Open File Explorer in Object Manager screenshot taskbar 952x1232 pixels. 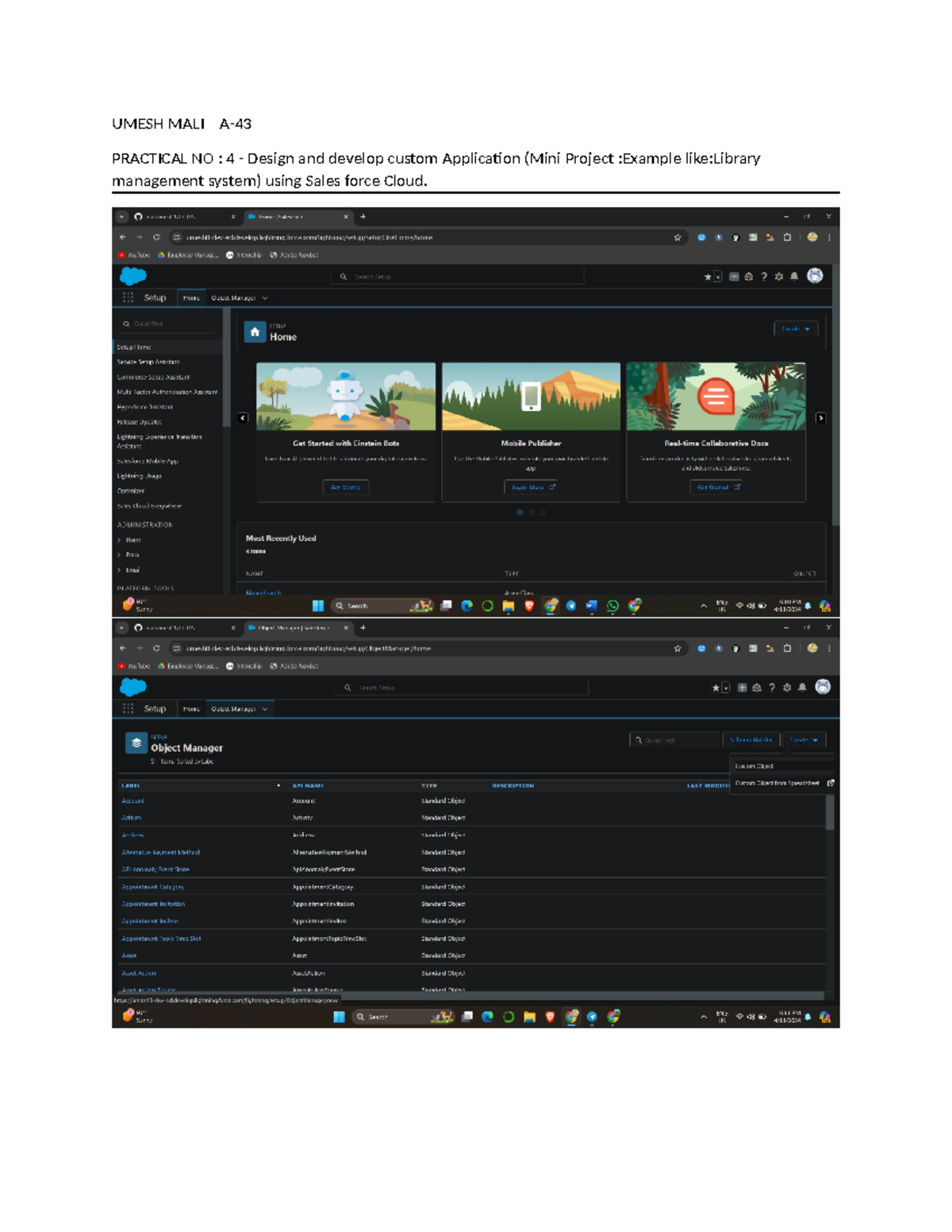click(529, 1017)
